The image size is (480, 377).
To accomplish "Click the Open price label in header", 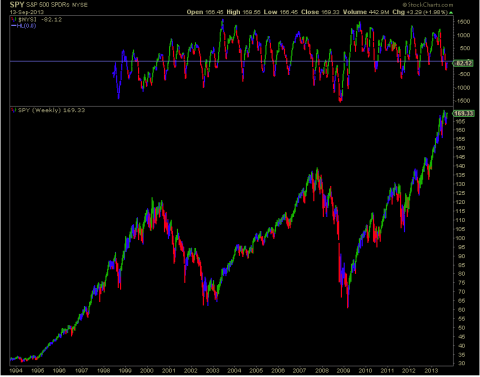I will point(195,12).
